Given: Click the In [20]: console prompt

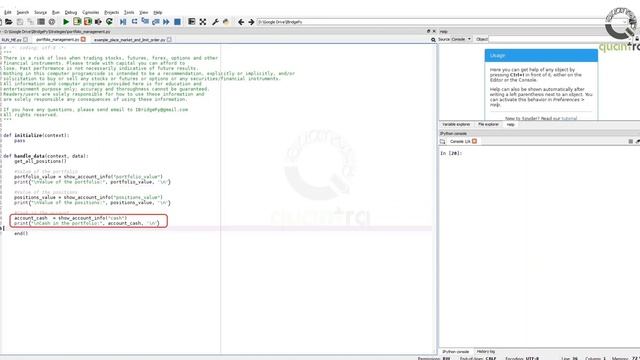Looking at the screenshot, I should tap(451, 153).
